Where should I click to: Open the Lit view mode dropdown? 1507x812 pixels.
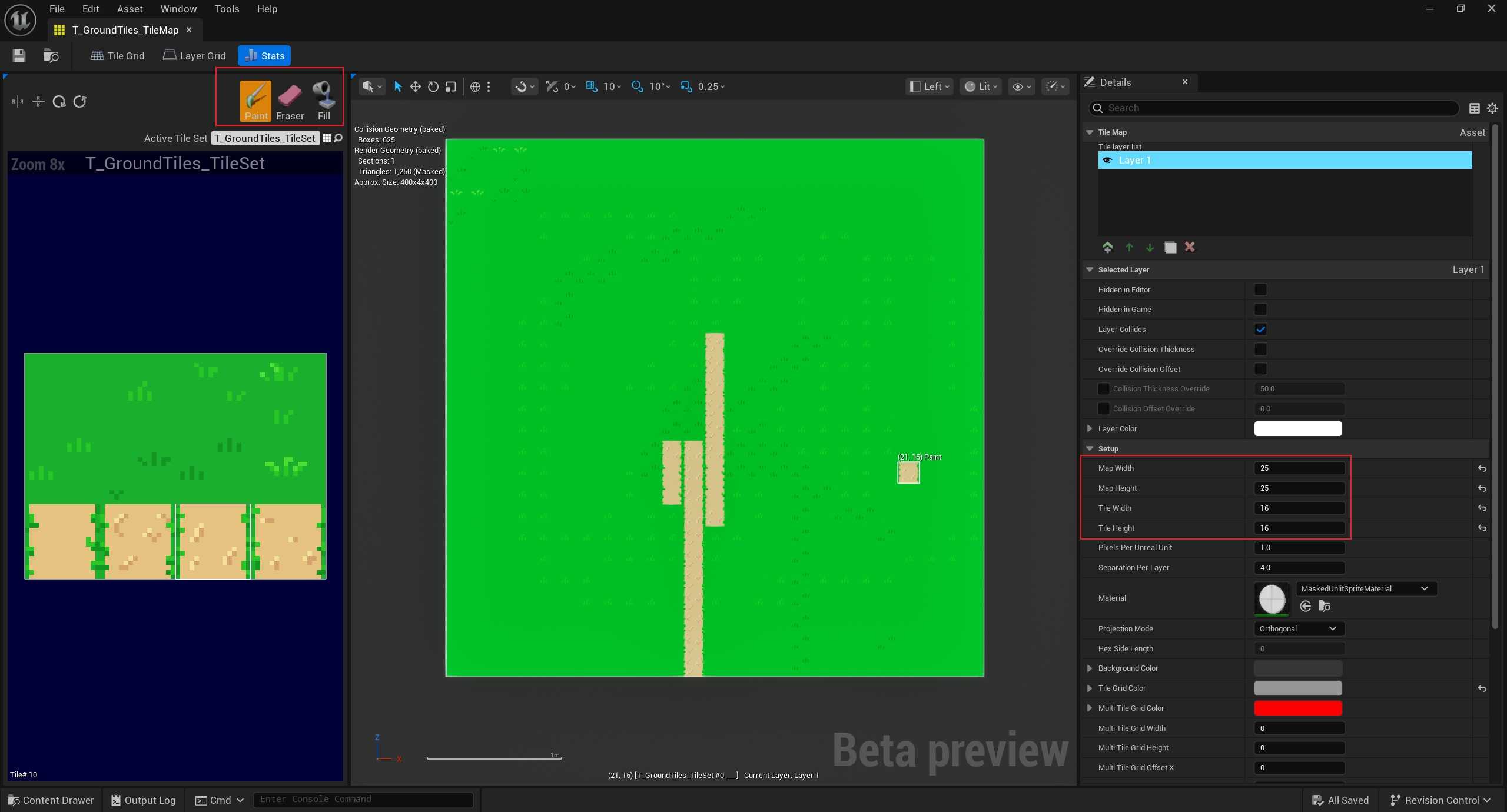coord(981,86)
